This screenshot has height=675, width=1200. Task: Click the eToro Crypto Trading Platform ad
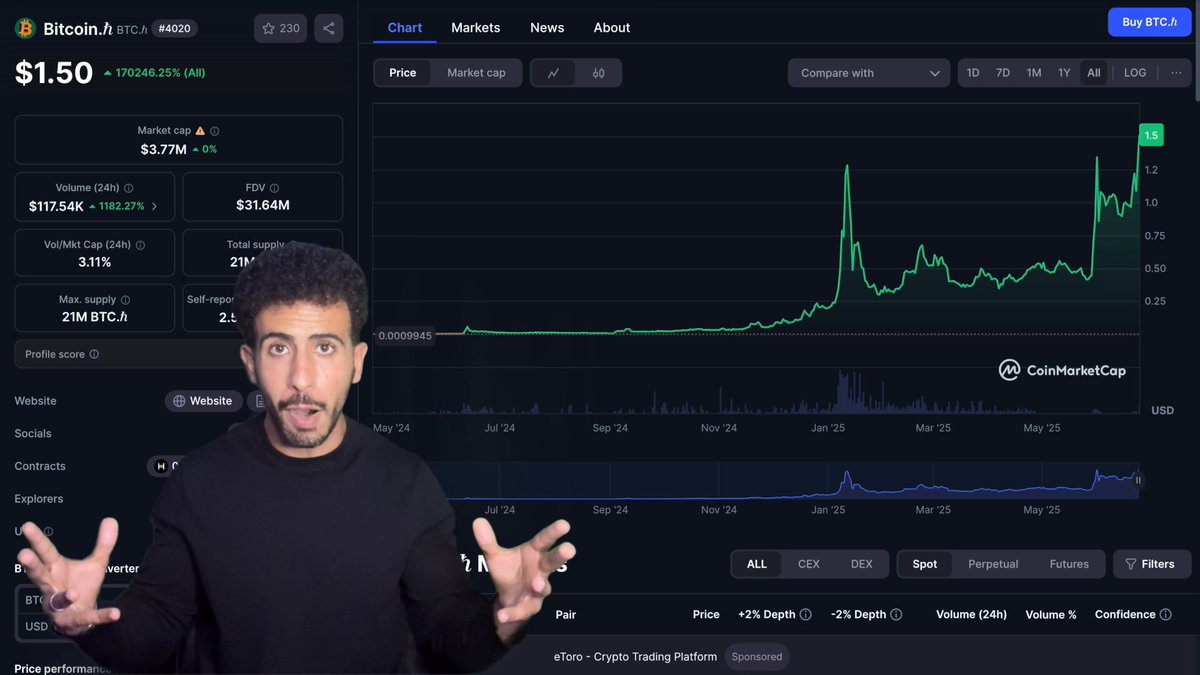click(x=635, y=657)
